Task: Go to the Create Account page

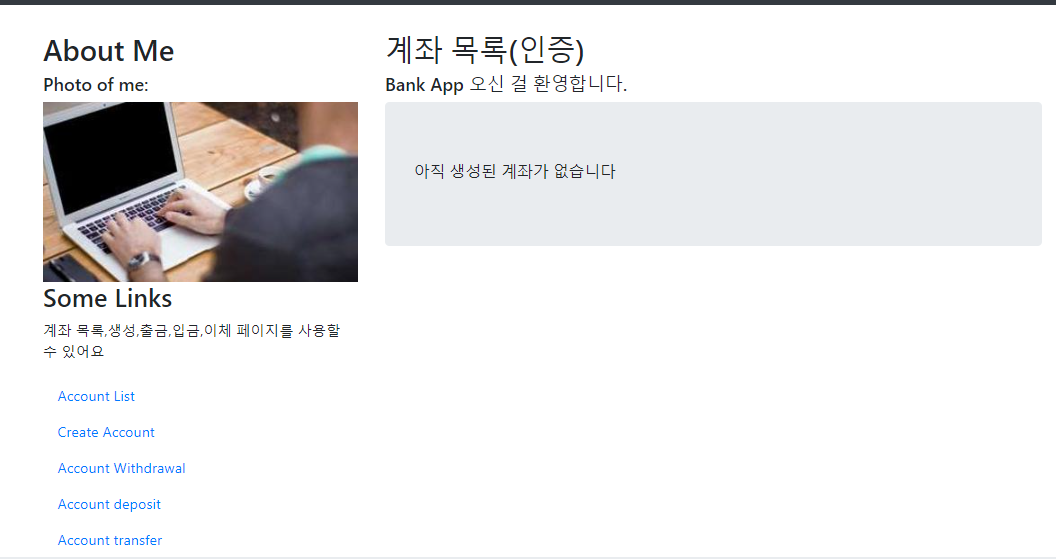Action: coord(106,432)
